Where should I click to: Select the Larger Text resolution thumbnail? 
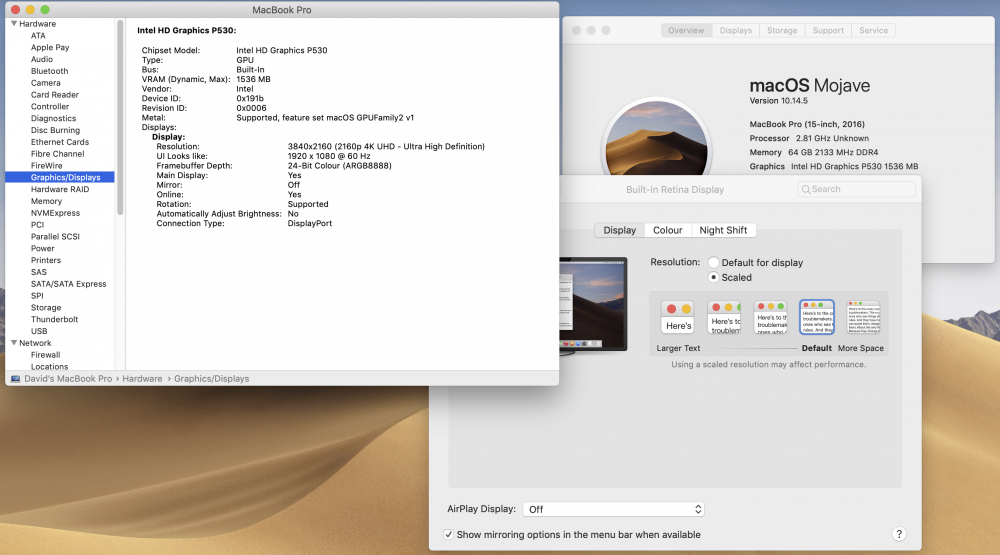pos(677,317)
